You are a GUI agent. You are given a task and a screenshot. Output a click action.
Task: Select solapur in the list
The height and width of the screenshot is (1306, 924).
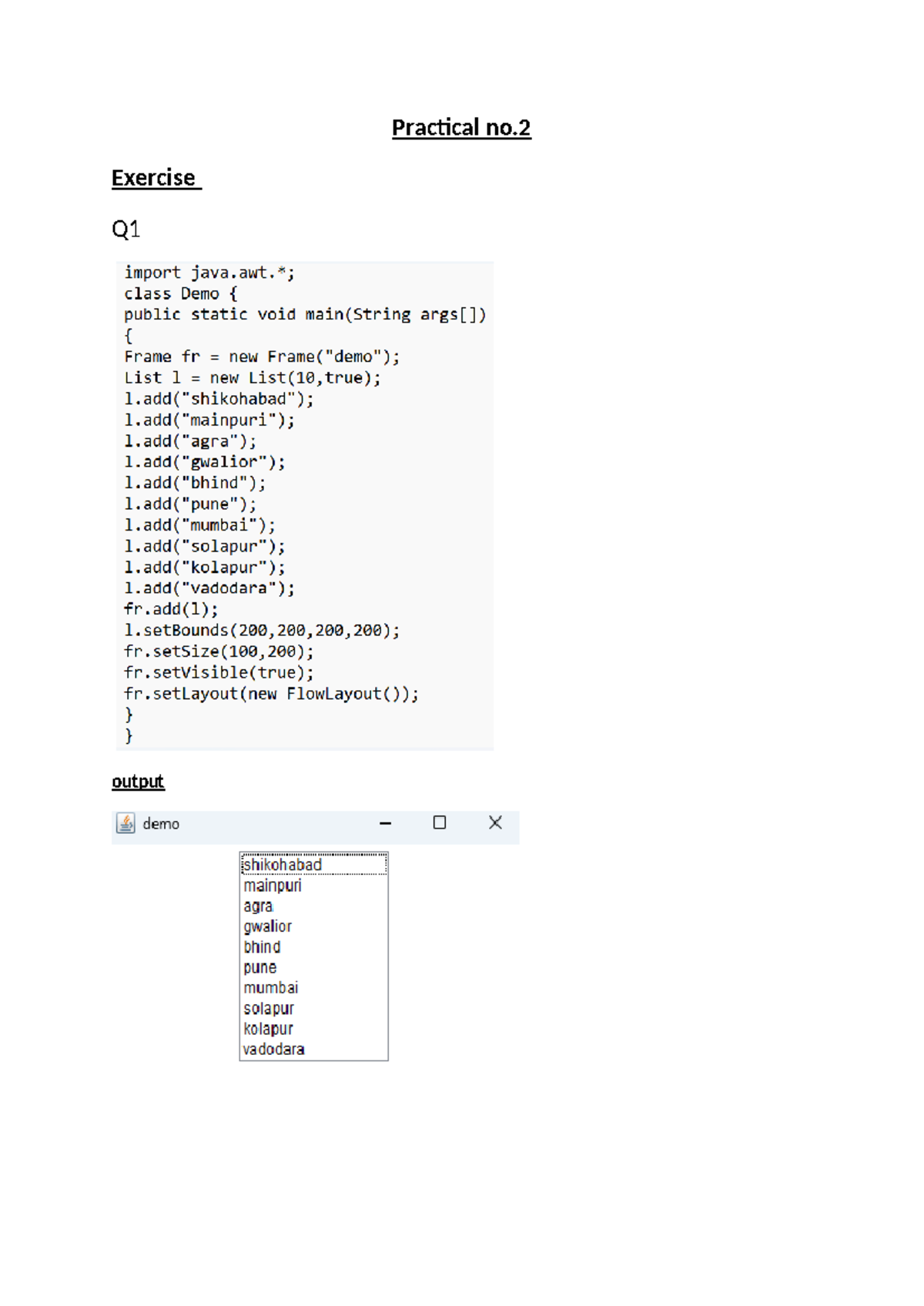313,1008
